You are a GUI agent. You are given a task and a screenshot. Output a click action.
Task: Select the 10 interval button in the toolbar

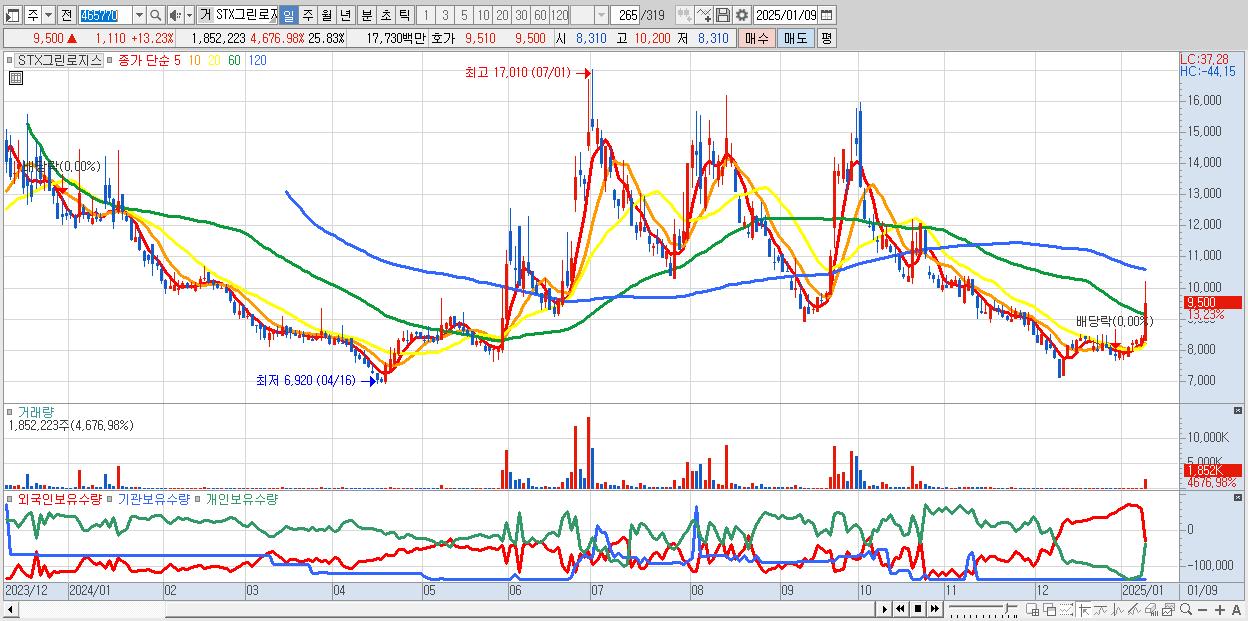[483, 15]
